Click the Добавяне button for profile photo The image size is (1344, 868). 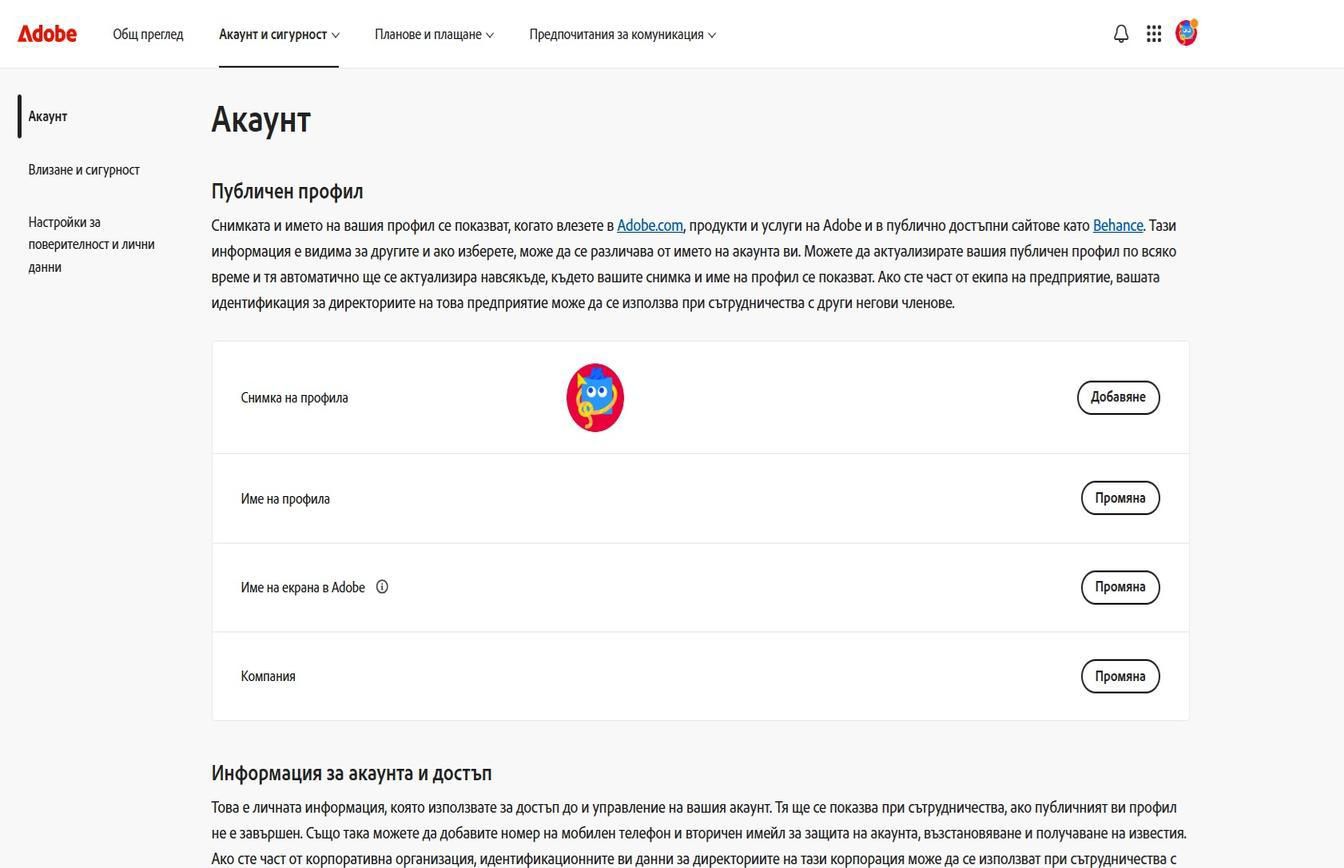coord(1118,397)
